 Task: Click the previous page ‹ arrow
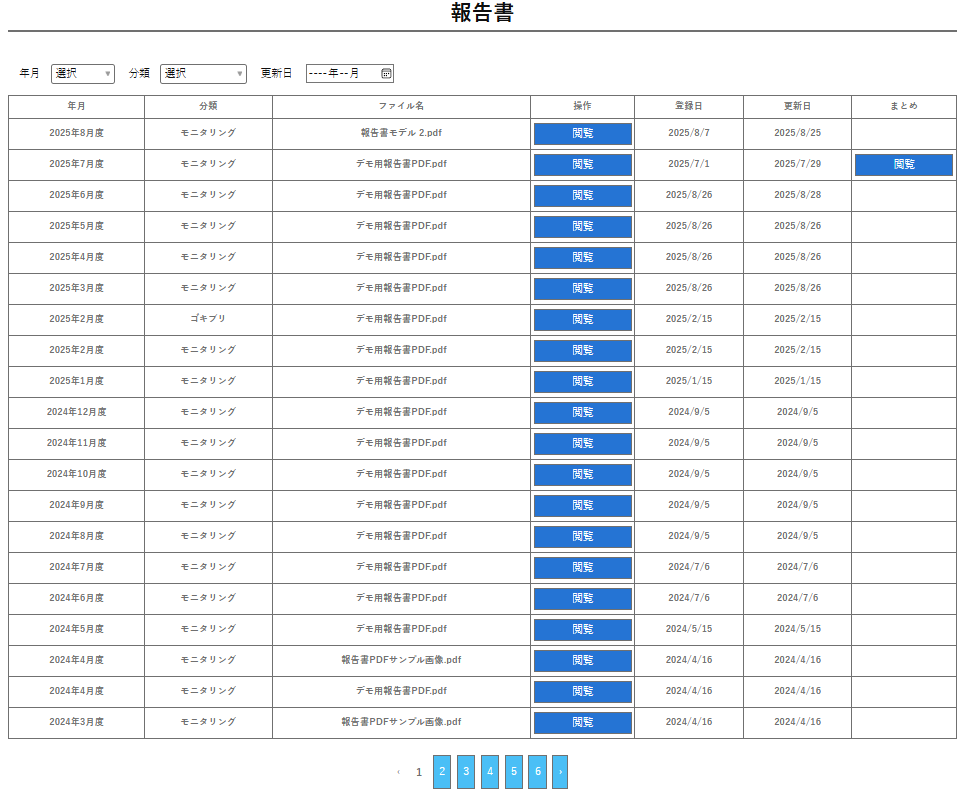coord(398,772)
